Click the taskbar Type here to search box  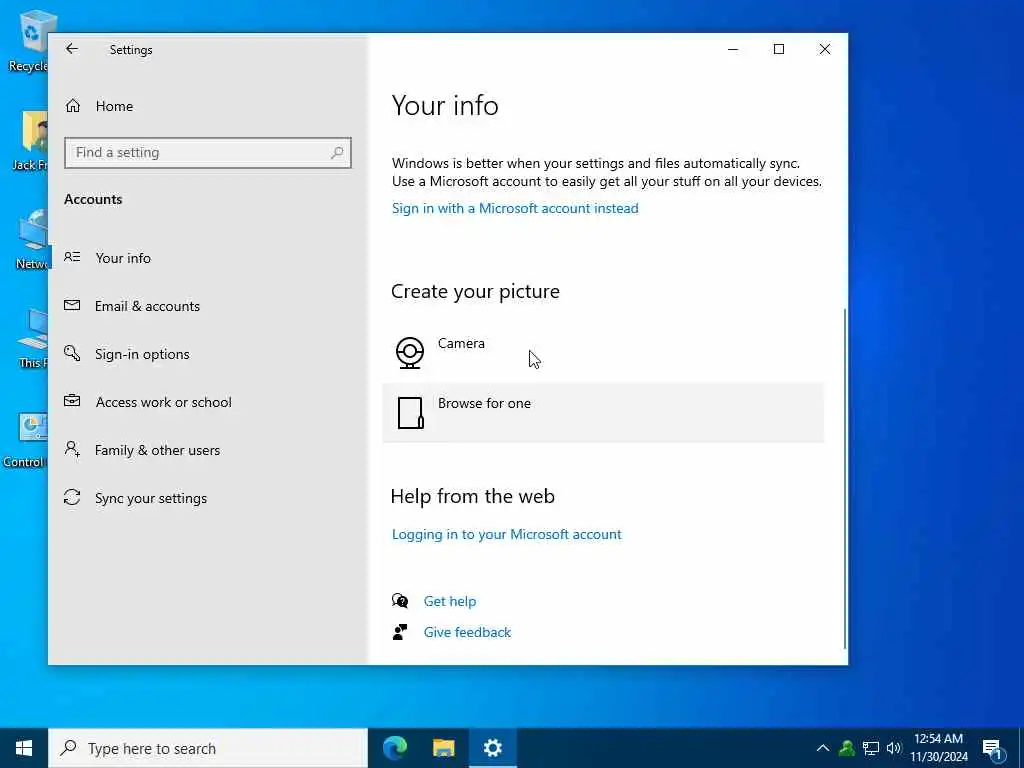pos(208,748)
